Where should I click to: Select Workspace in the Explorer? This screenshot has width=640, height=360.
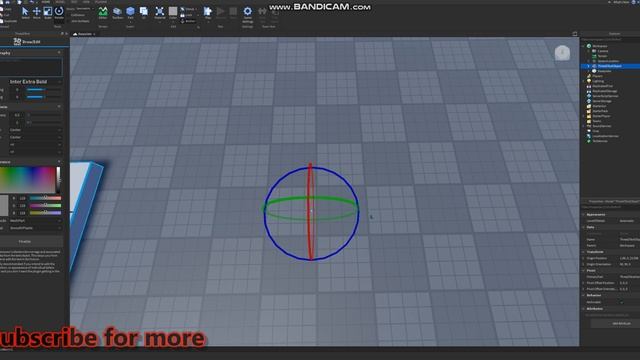click(599, 46)
